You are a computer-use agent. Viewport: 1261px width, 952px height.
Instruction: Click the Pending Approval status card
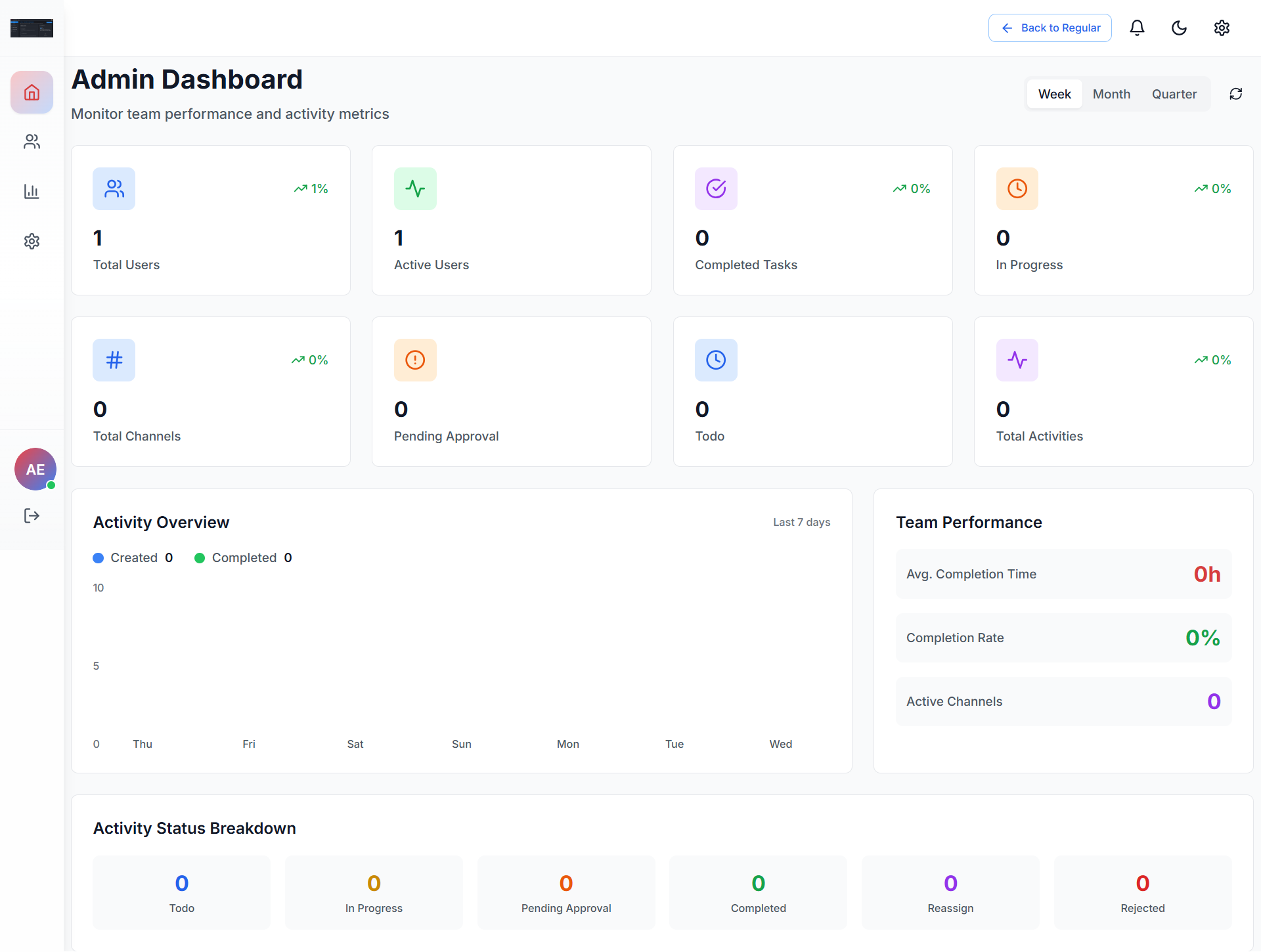tap(566, 892)
